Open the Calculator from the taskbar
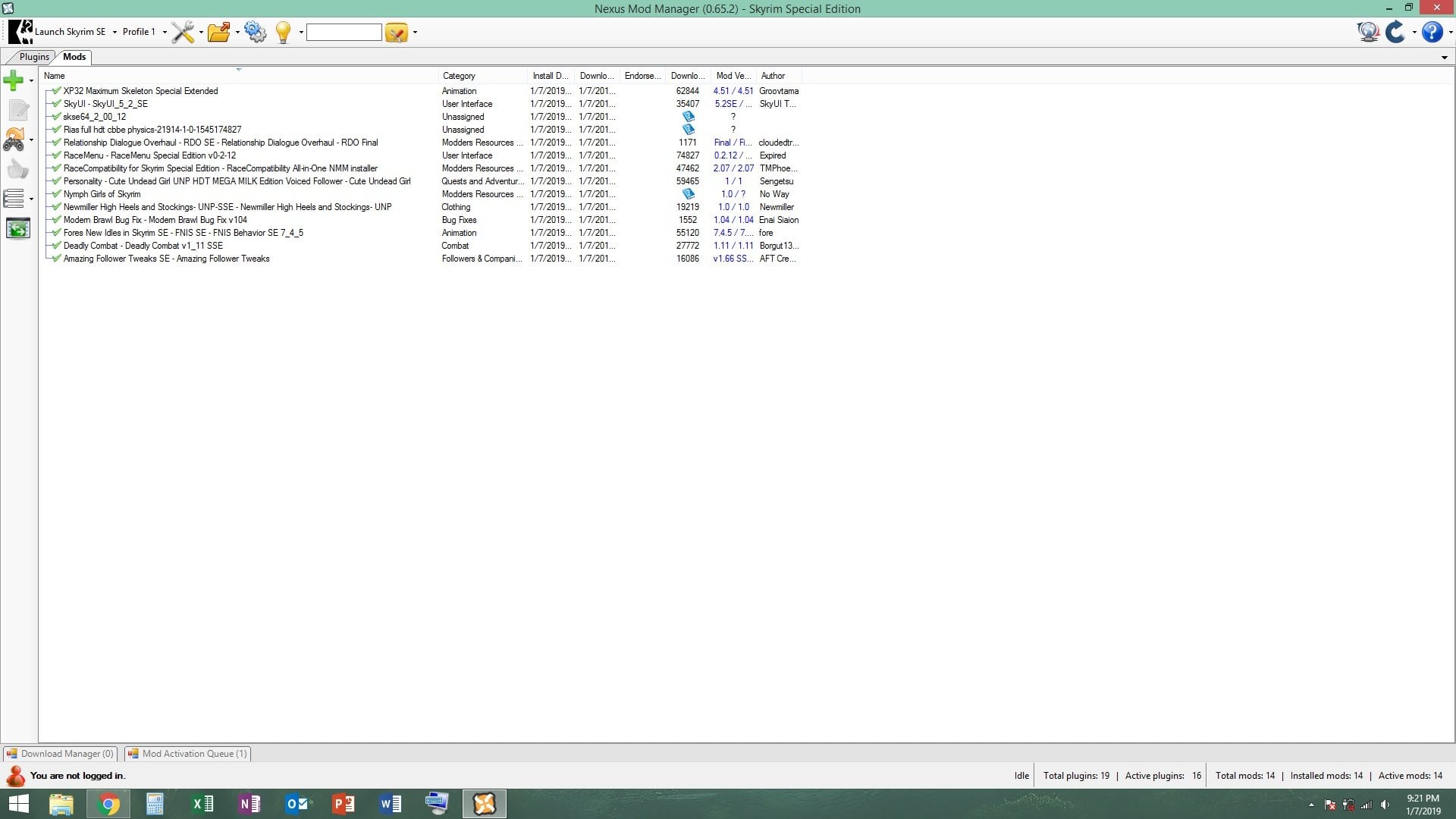The width and height of the screenshot is (1456, 819). pos(155,804)
